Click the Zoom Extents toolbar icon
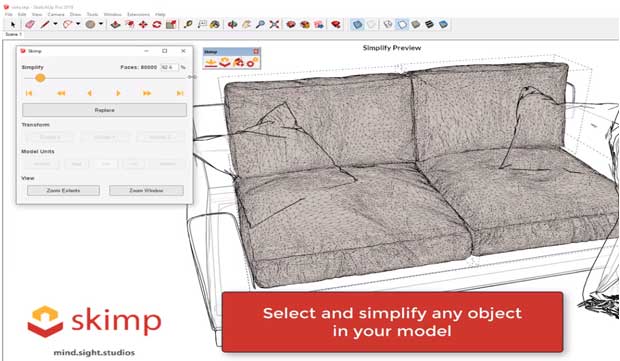This screenshot has height=361, width=620. coord(274,25)
